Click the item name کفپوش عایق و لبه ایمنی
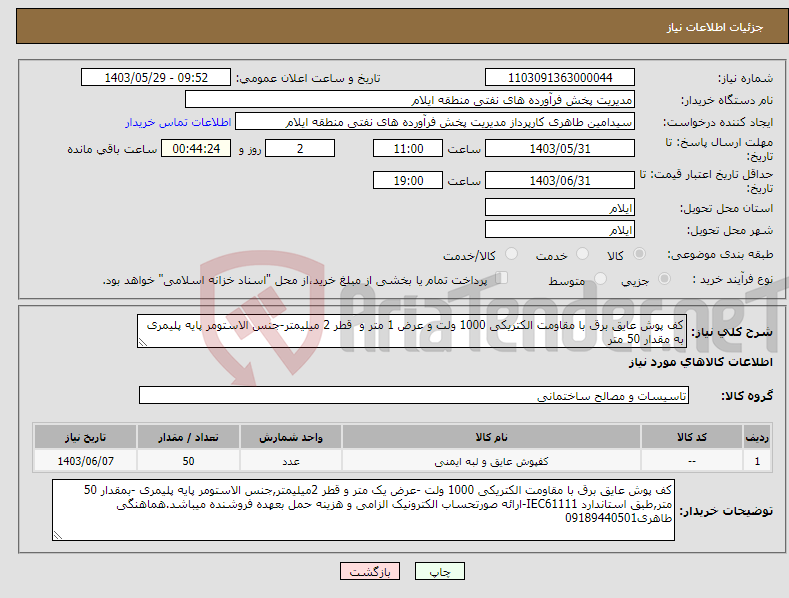The height and width of the screenshot is (598, 789). click(x=491, y=461)
